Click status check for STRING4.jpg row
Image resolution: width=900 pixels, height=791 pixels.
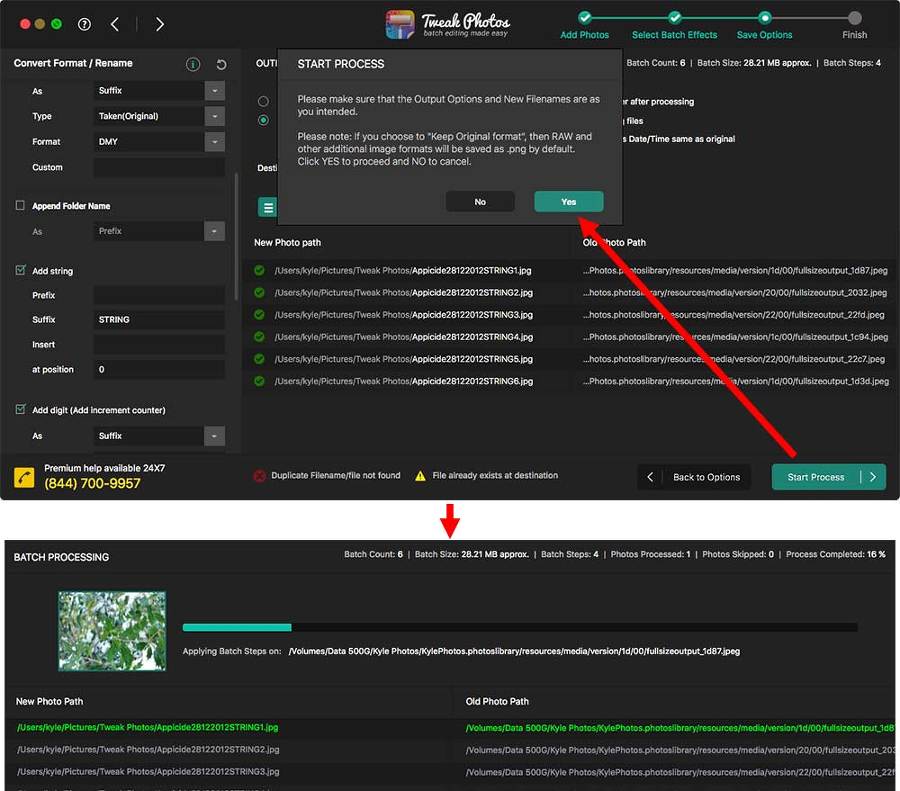[x=259, y=337]
